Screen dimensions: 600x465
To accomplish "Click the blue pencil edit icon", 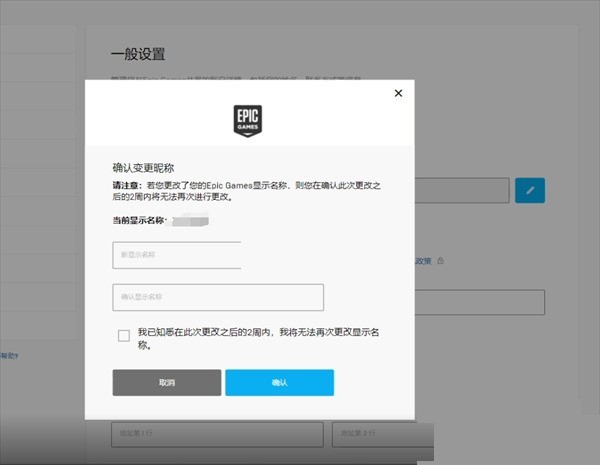I will pyautogui.click(x=529, y=189).
